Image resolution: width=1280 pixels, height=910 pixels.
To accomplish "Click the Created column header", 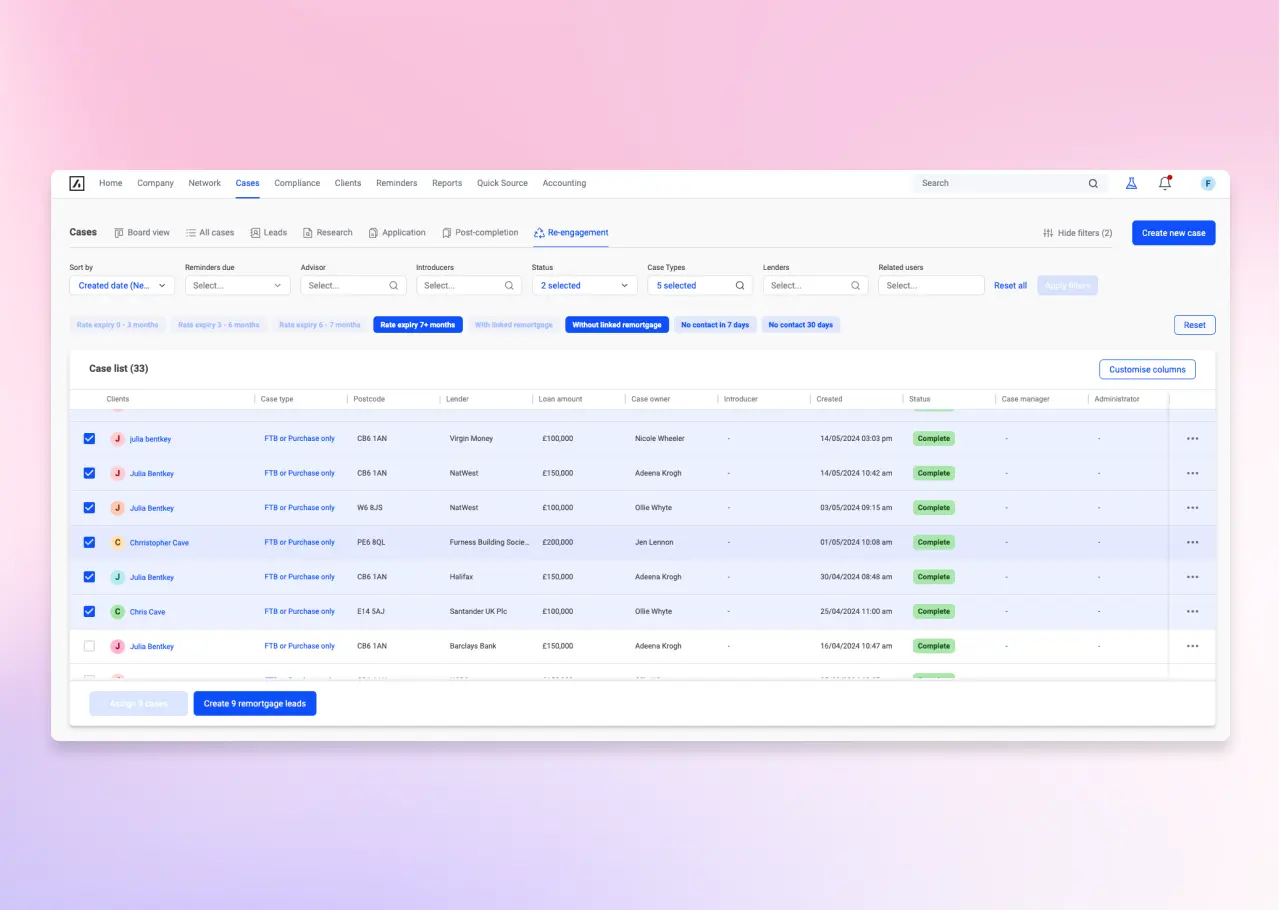I will point(829,399).
